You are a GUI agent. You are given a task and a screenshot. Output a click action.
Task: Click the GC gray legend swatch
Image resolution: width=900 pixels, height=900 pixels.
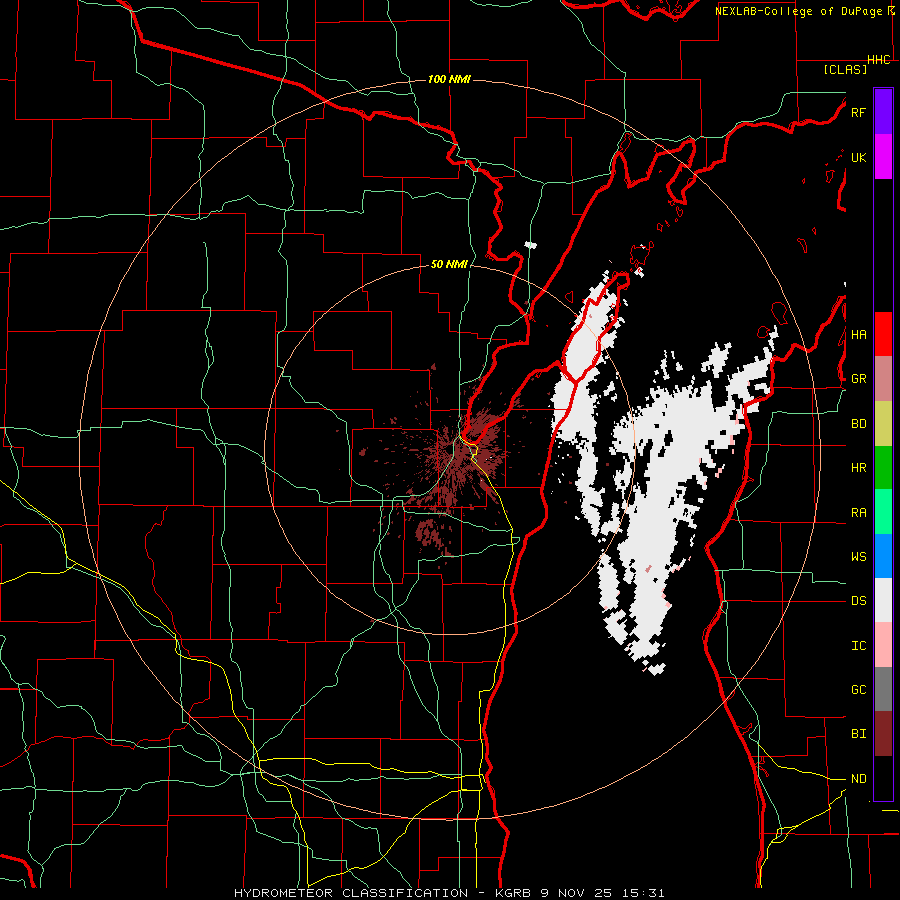click(x=883, y=689)
